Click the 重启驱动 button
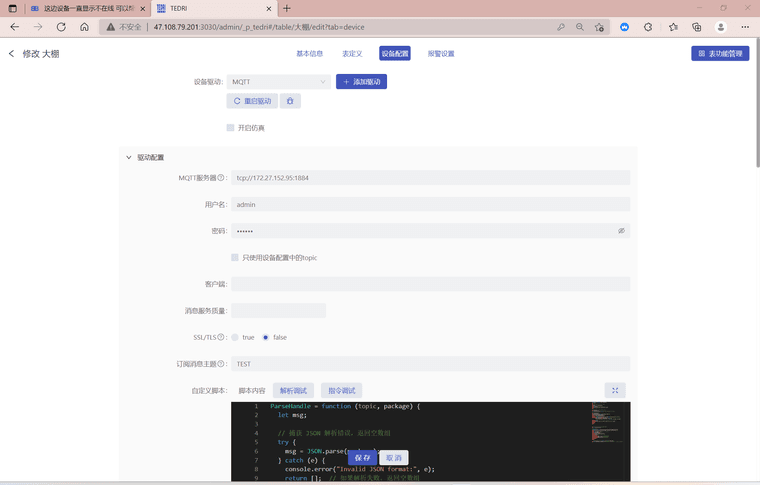760x485 pixels. coord(252,101)
